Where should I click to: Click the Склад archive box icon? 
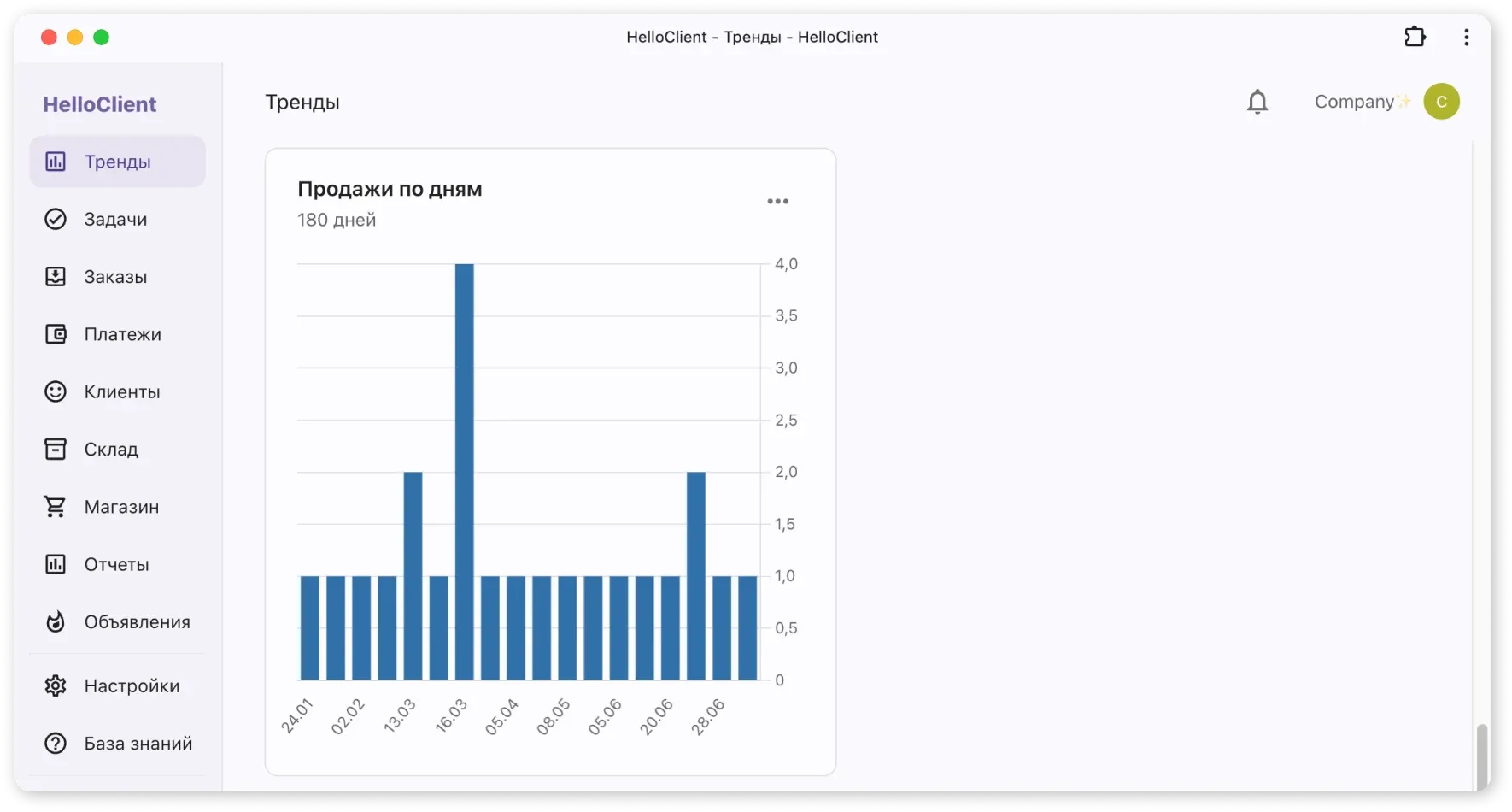click(56, 449)
